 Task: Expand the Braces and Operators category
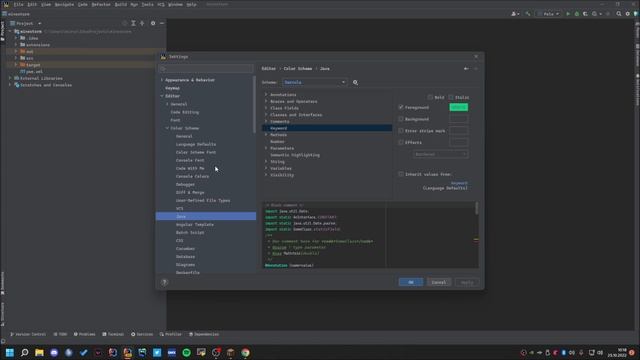[x=266, y=101]
